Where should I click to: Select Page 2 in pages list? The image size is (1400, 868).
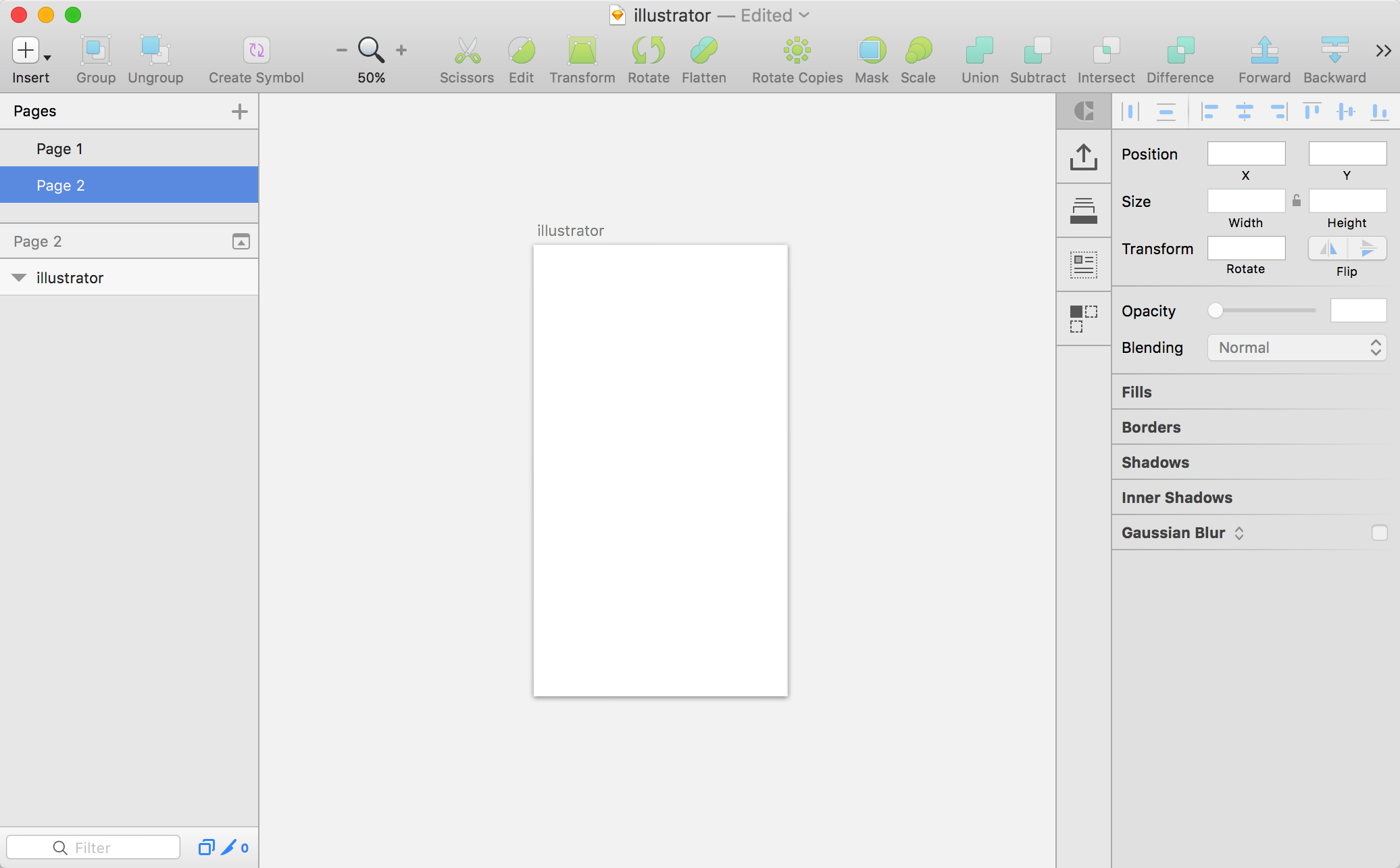[129, 185]
